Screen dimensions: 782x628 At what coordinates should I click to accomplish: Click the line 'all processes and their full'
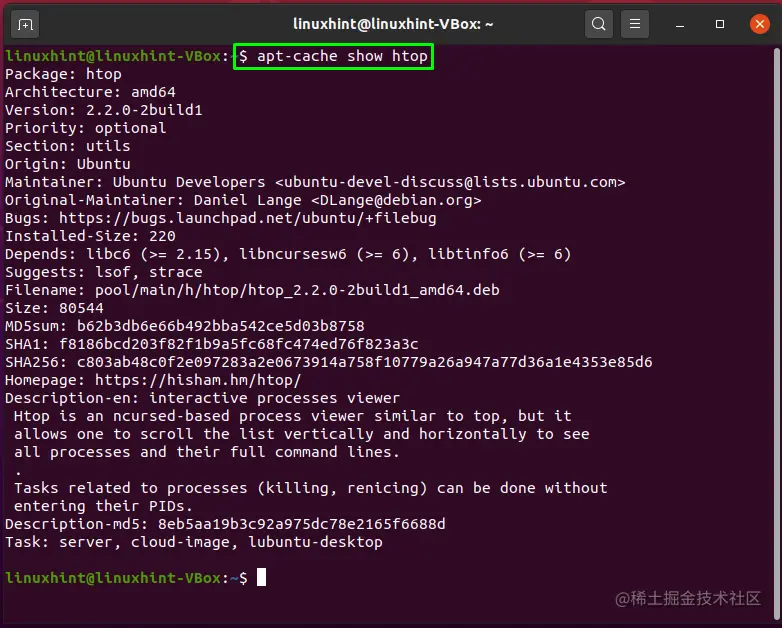pos(207,452)
